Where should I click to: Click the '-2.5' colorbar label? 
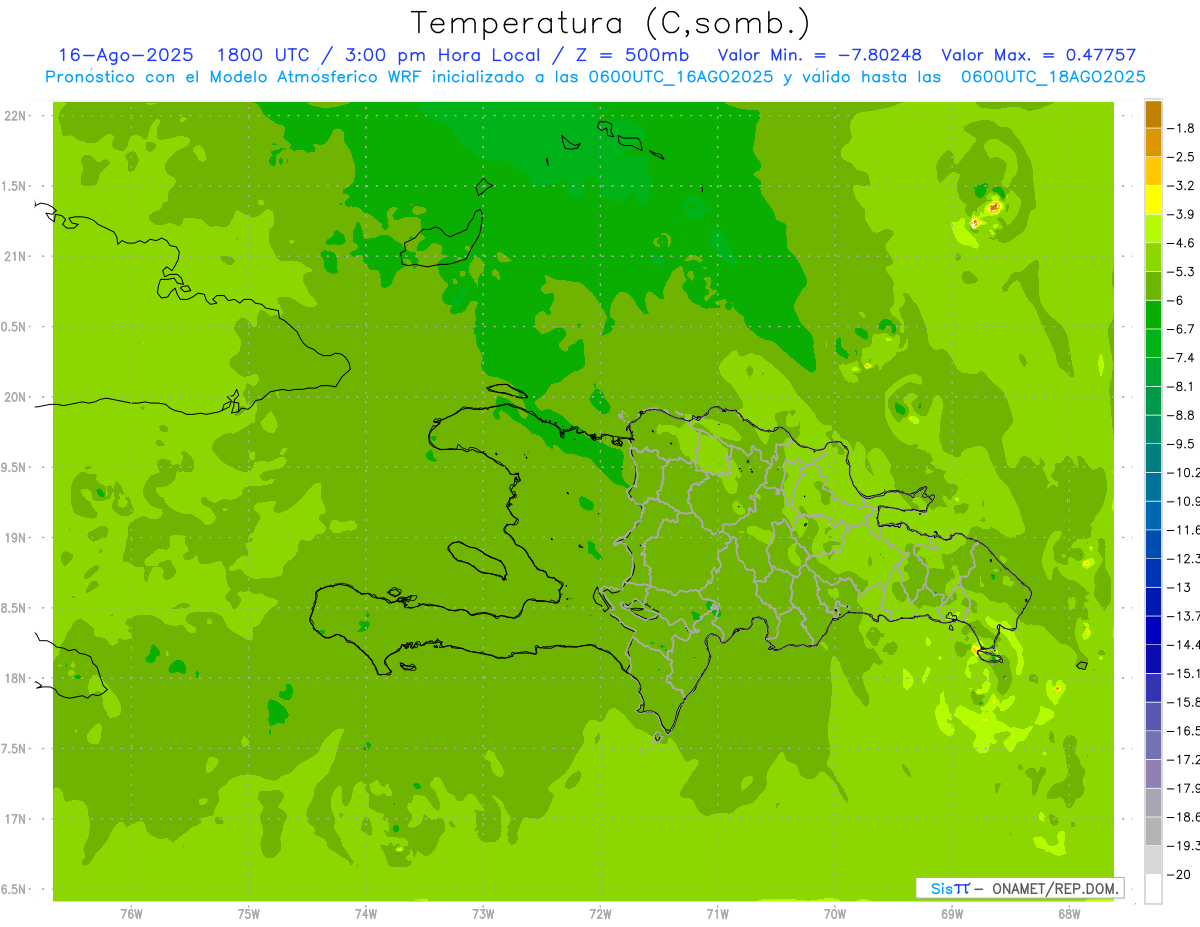coord(1180,157)
